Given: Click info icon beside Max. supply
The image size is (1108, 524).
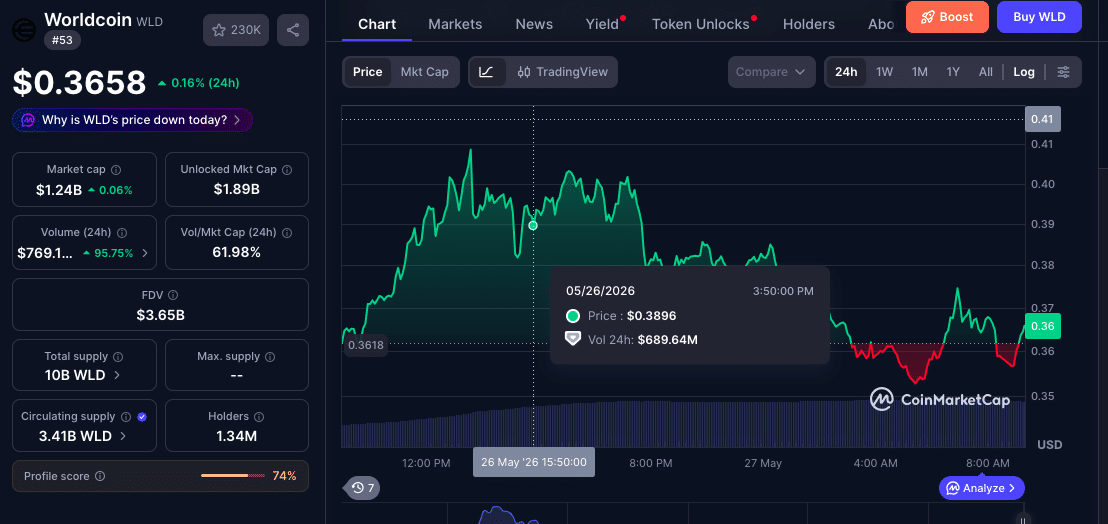Looking at the screenshot, I should pyautogui.click(x=270, y=357).
